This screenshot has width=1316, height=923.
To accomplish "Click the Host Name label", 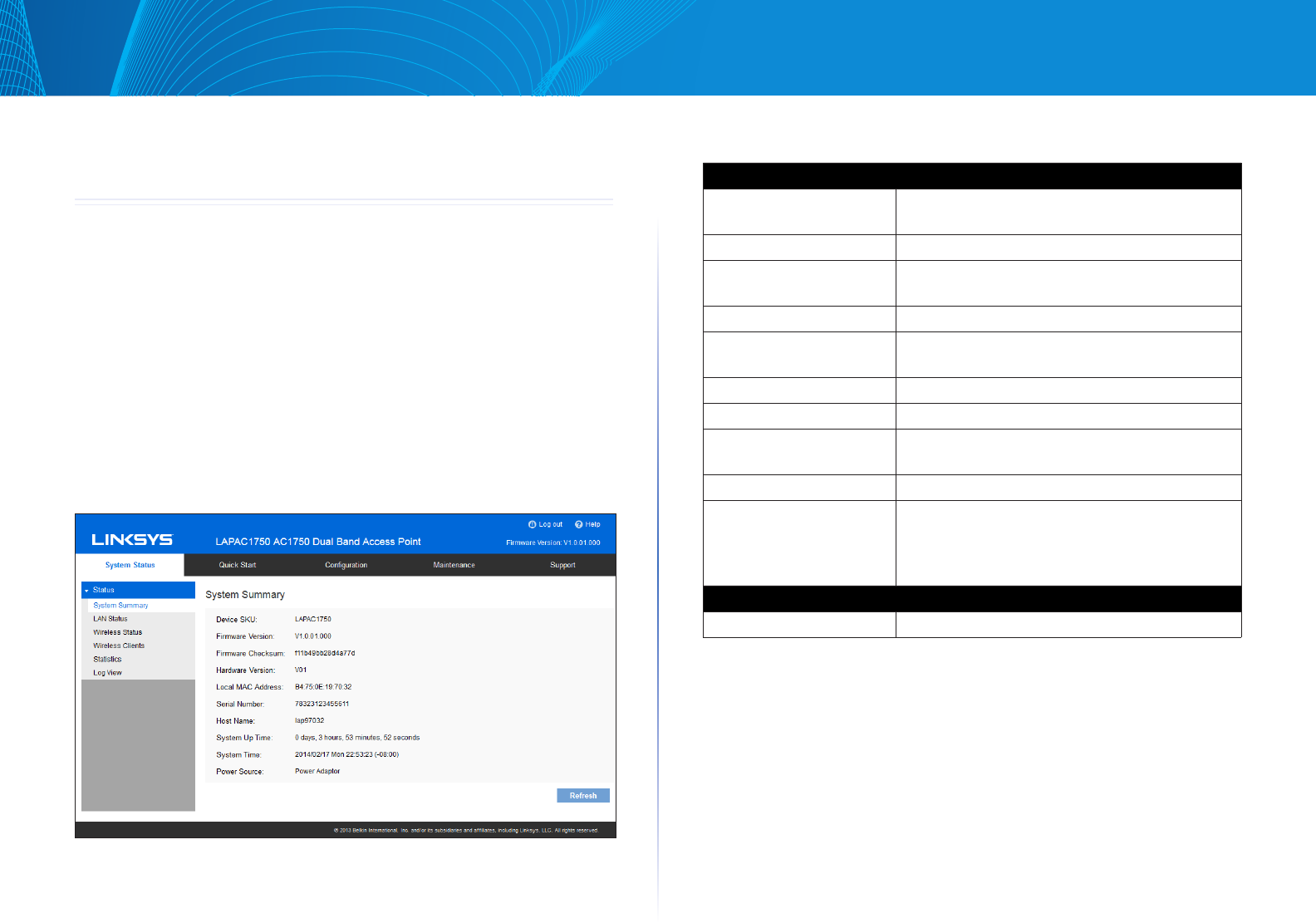I will tap(236, 721).
